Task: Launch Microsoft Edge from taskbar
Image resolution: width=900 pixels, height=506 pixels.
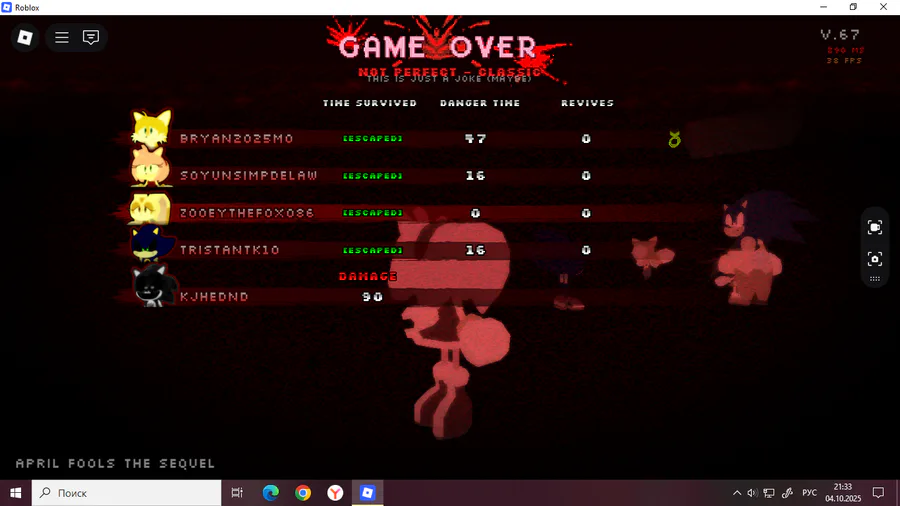Action: pyautogui.click(x=270, y=493)
